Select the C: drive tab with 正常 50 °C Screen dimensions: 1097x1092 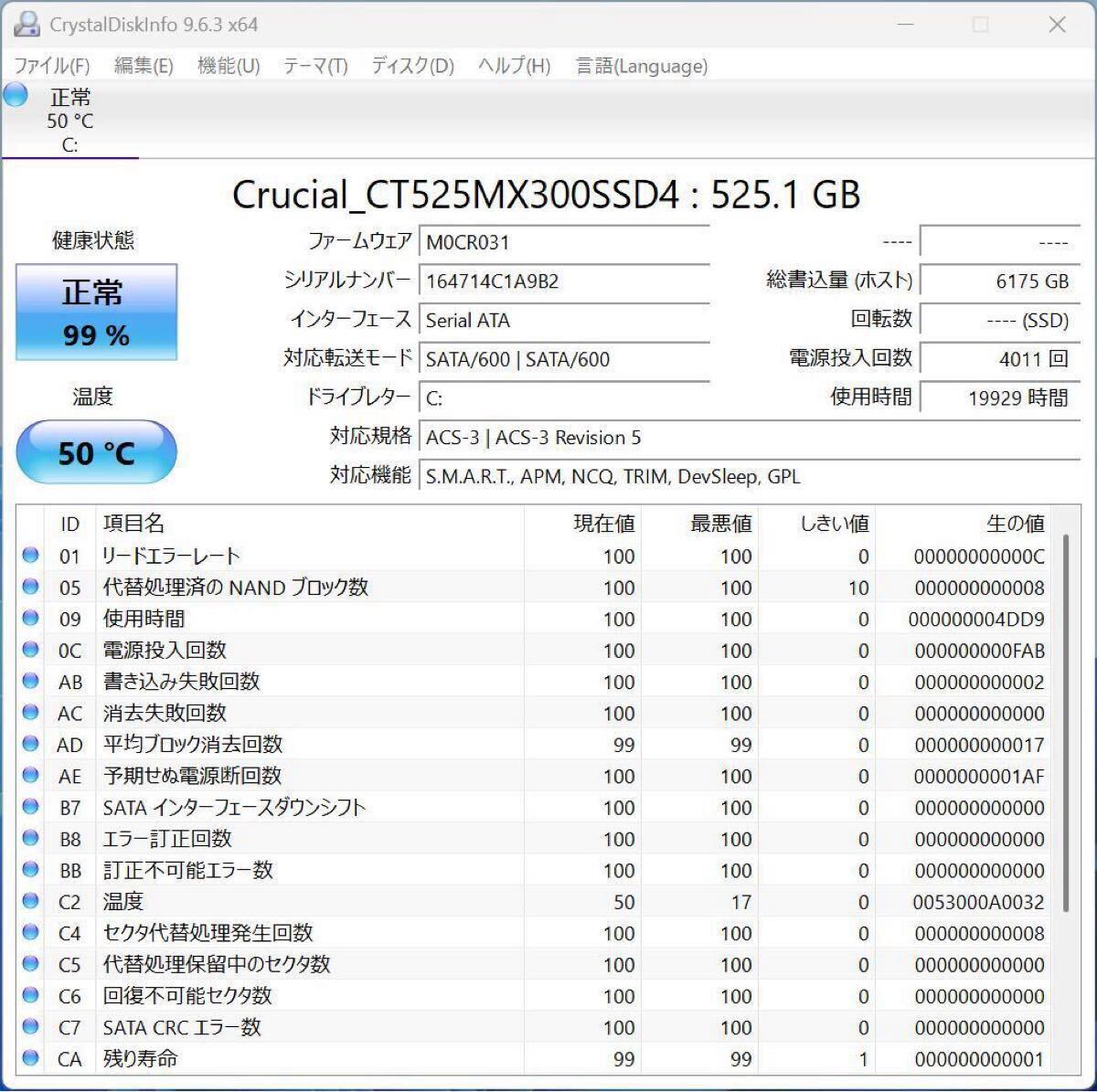click(x=69, y=120)
